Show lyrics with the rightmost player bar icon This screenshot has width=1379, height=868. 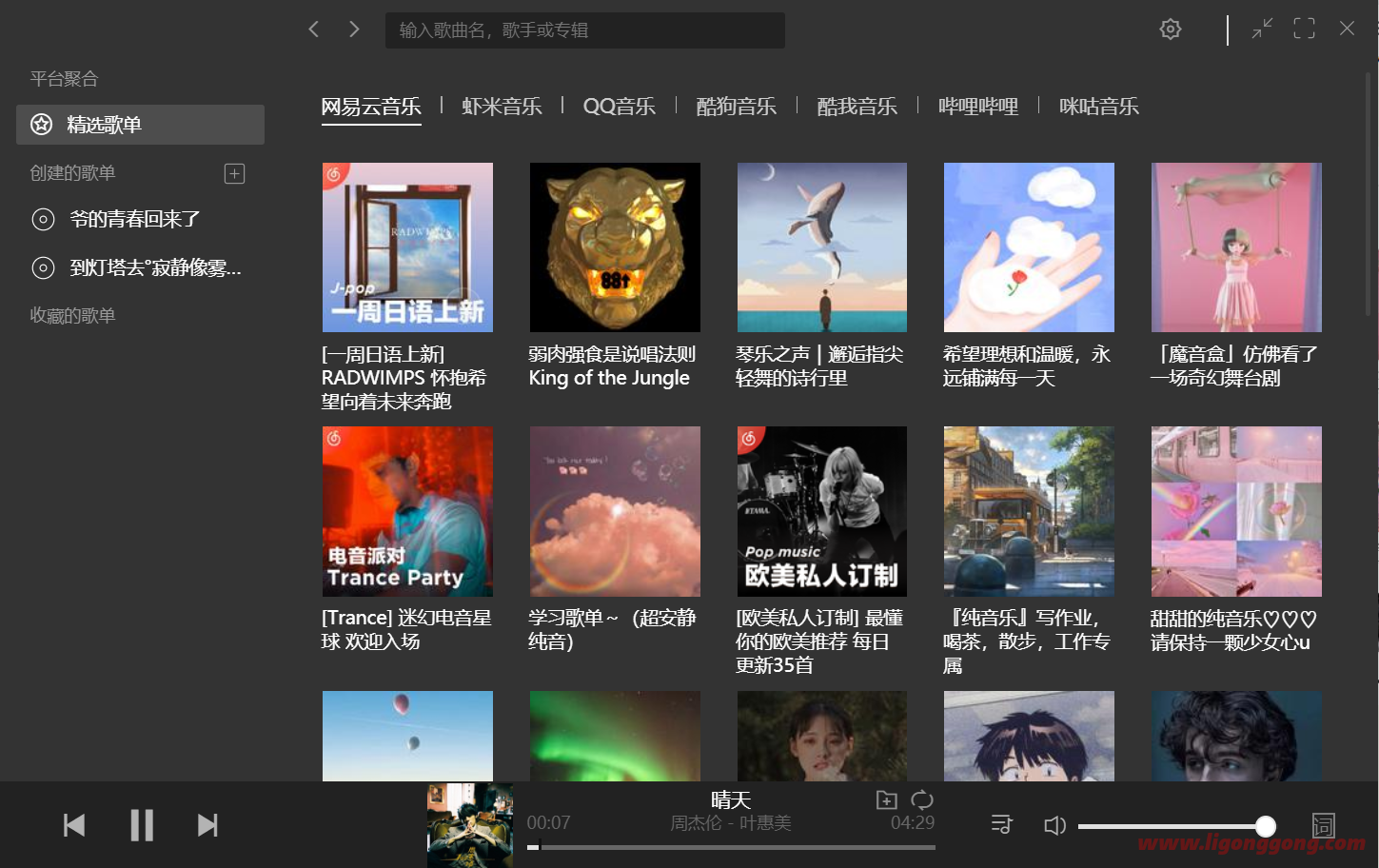coord(1323,825)
